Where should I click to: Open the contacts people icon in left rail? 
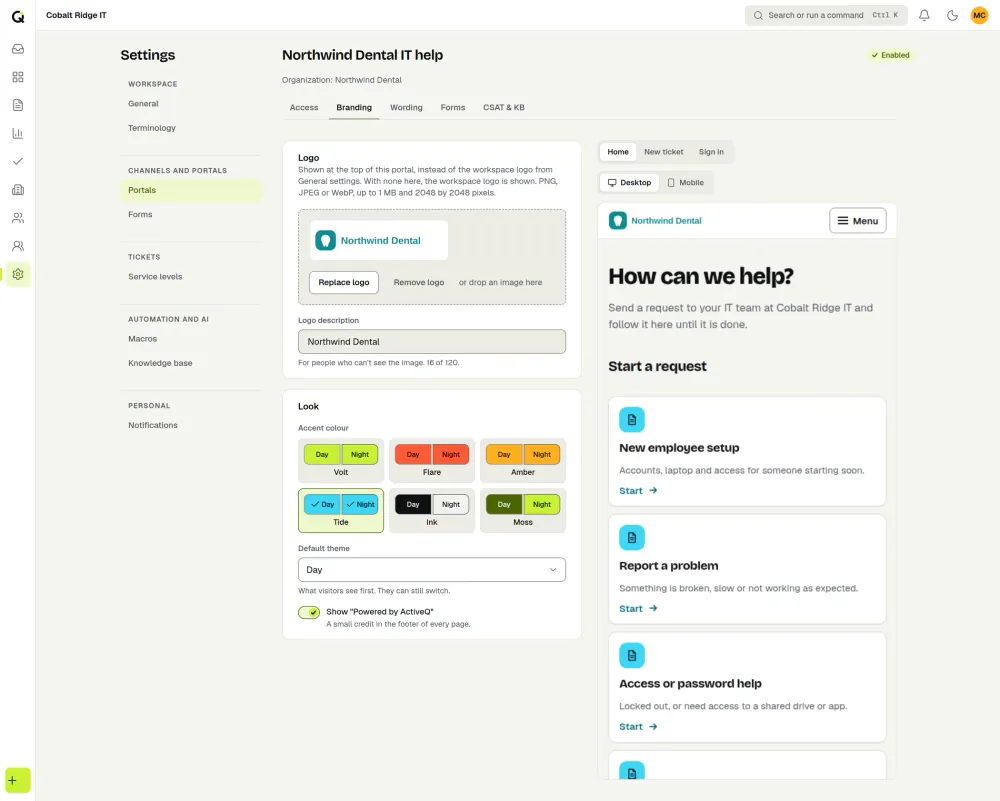18,217
